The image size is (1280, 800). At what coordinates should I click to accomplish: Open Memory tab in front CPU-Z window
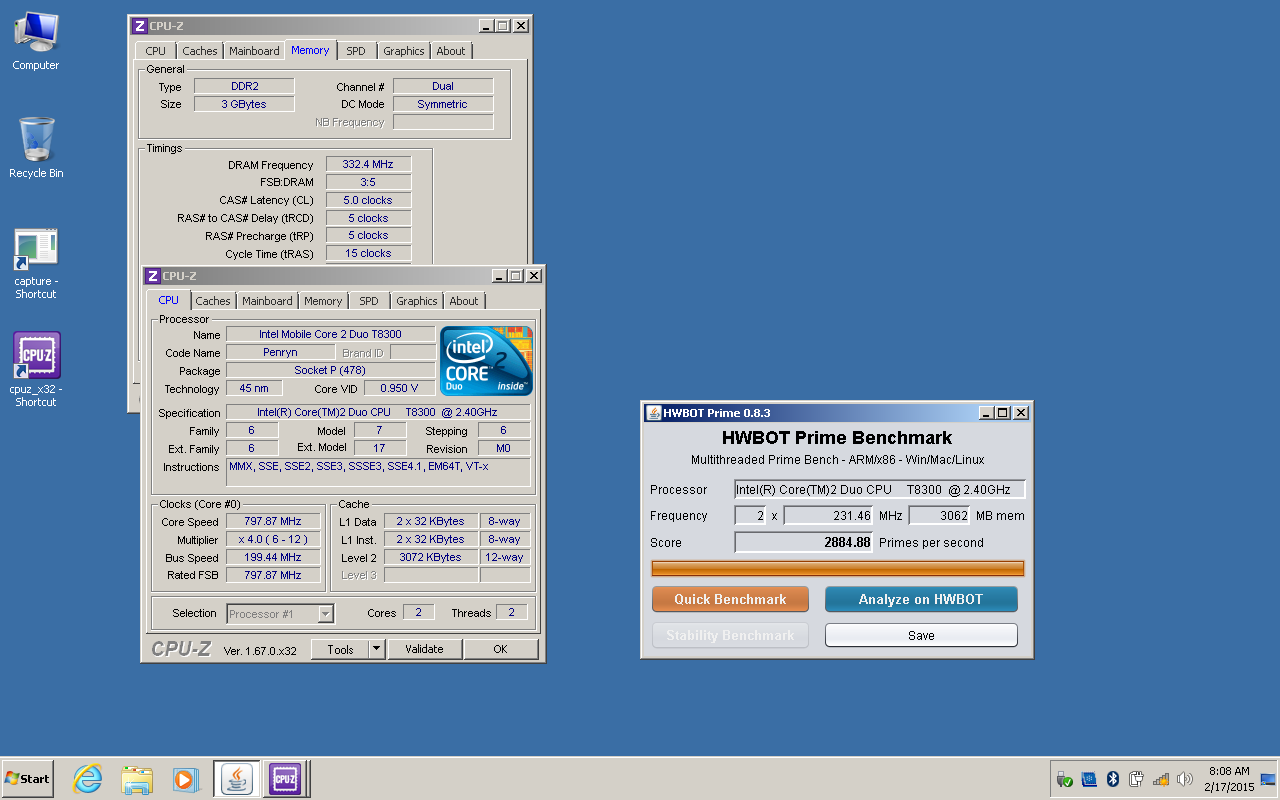pos(323,301)
